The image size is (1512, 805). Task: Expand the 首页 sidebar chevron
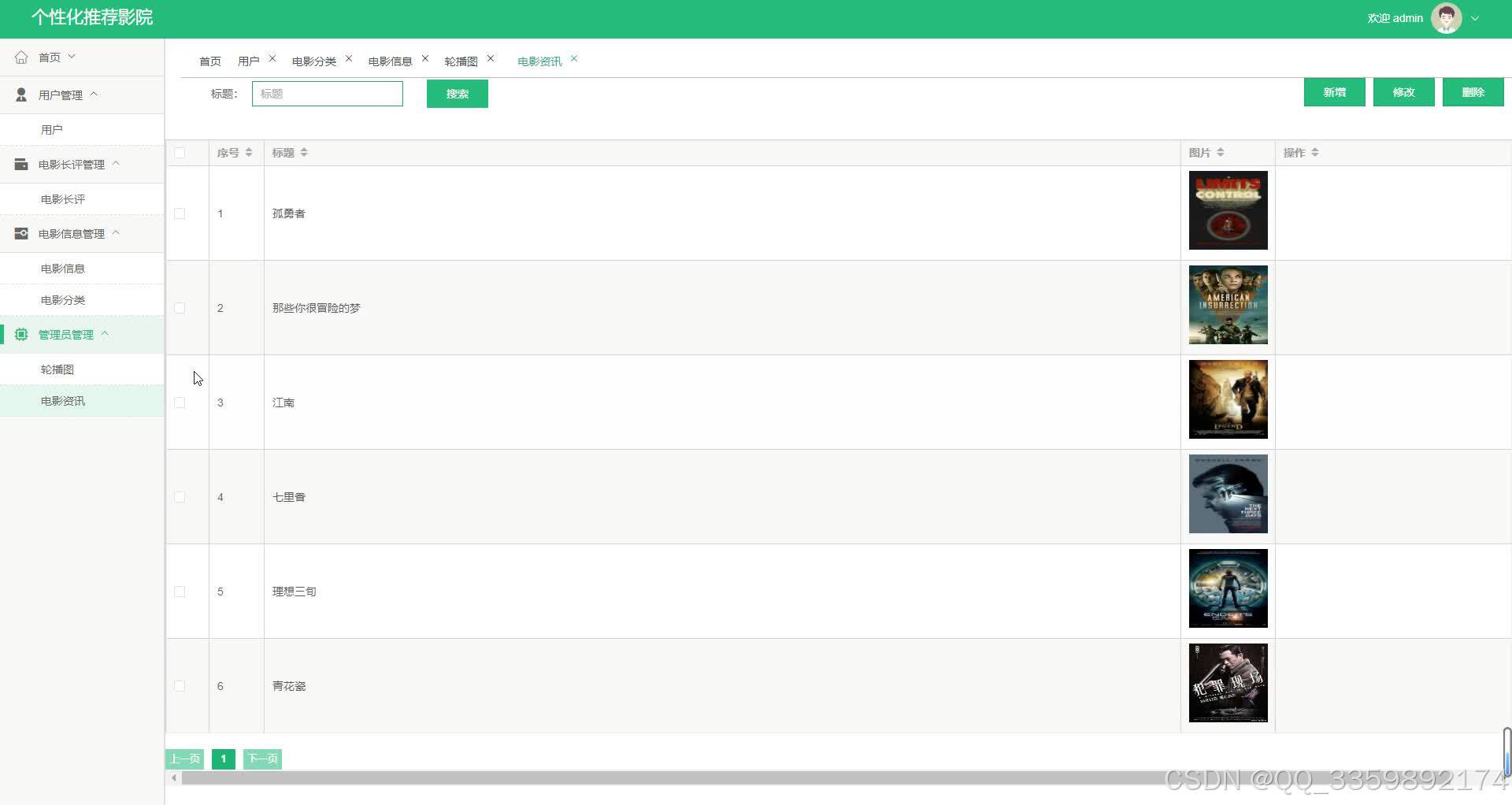click(72, 57)
